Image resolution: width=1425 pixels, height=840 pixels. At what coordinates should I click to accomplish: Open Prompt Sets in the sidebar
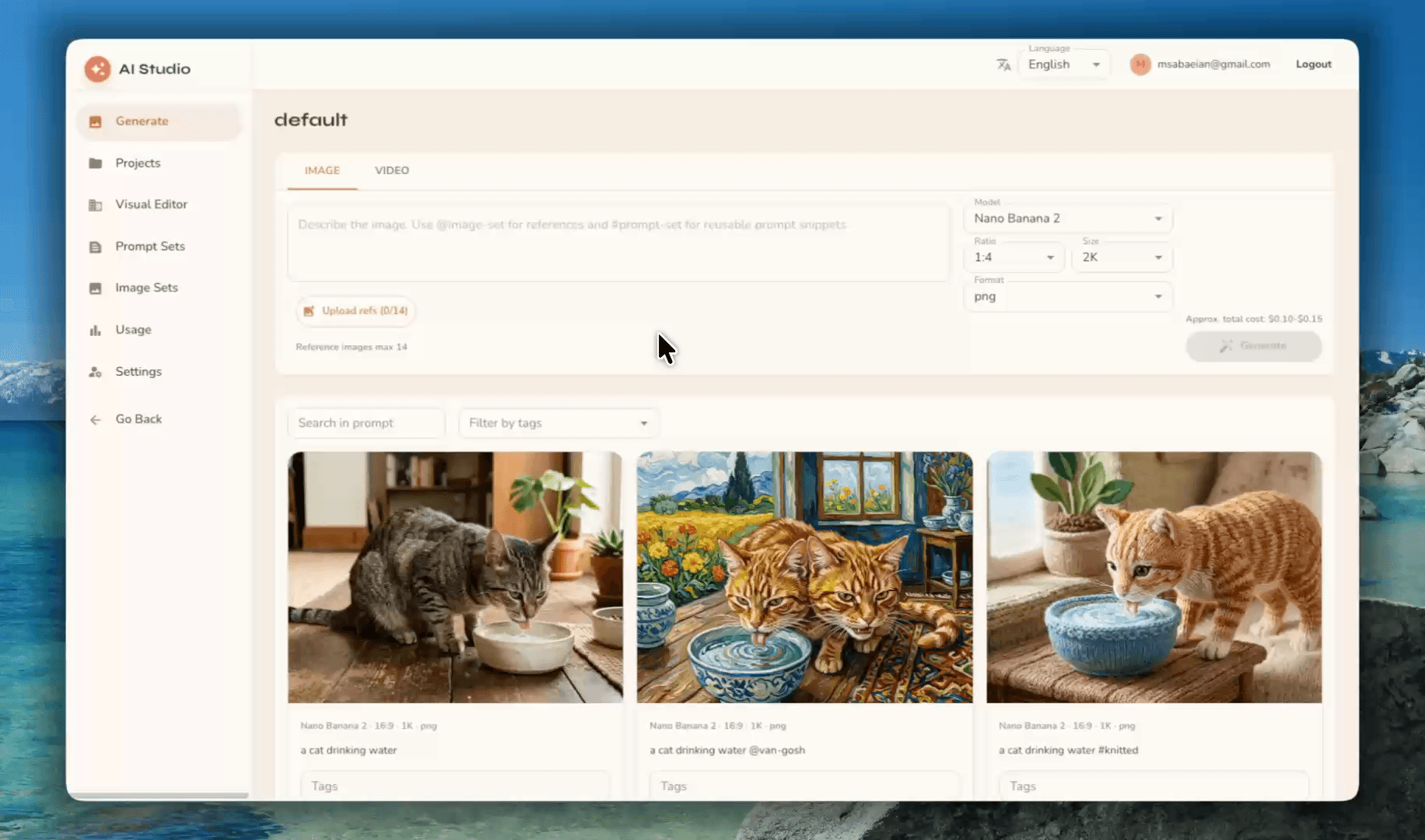click(x=159, y=247)
